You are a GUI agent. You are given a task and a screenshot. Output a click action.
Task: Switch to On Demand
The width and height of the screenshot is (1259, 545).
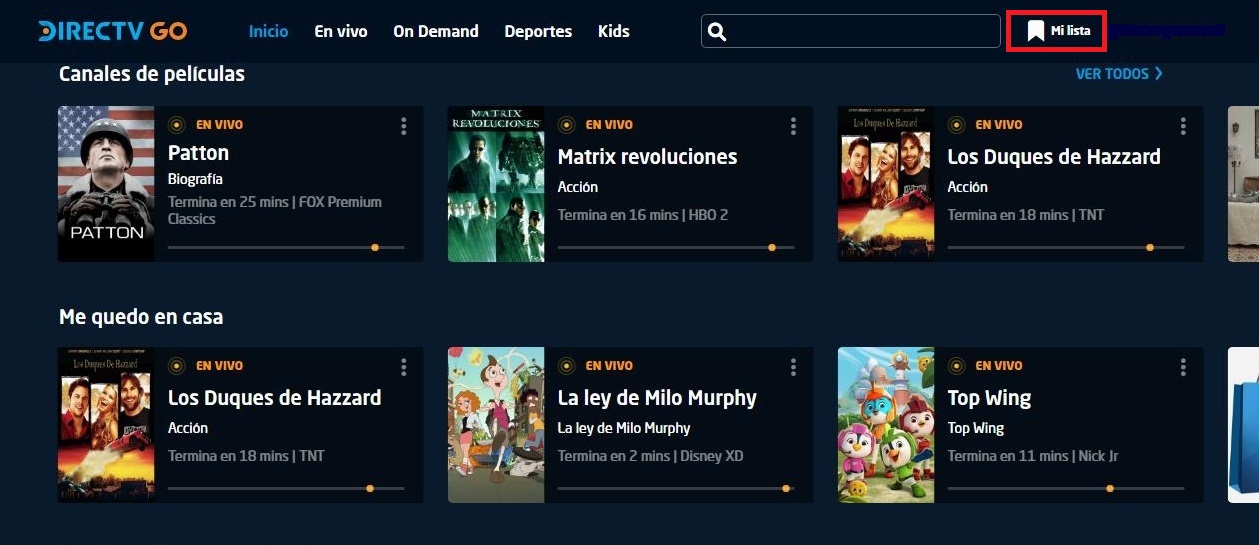[436, 31]
